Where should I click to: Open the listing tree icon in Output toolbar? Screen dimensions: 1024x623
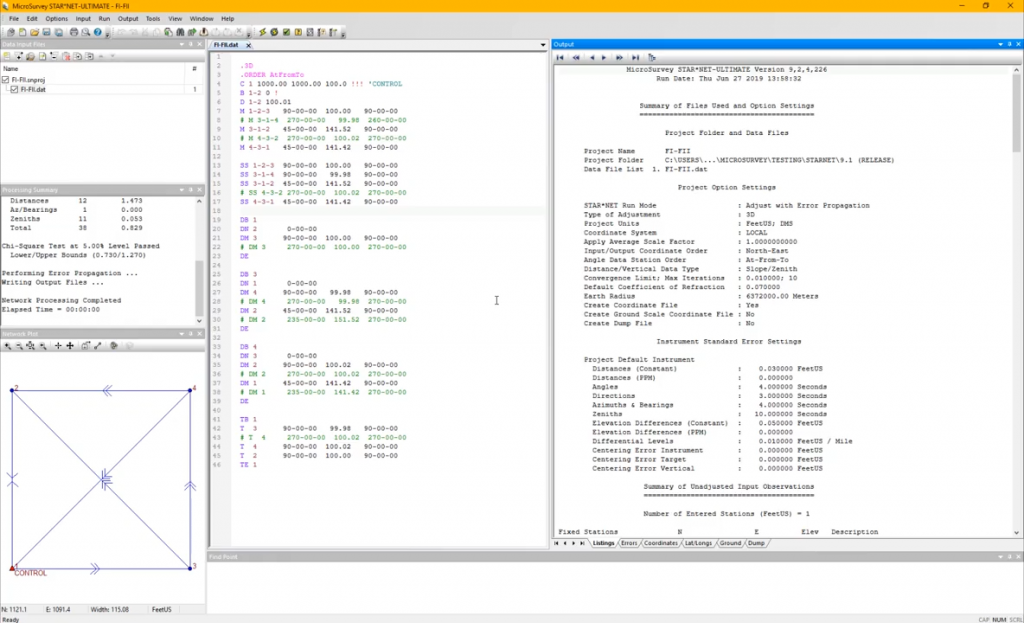point(652,57)
